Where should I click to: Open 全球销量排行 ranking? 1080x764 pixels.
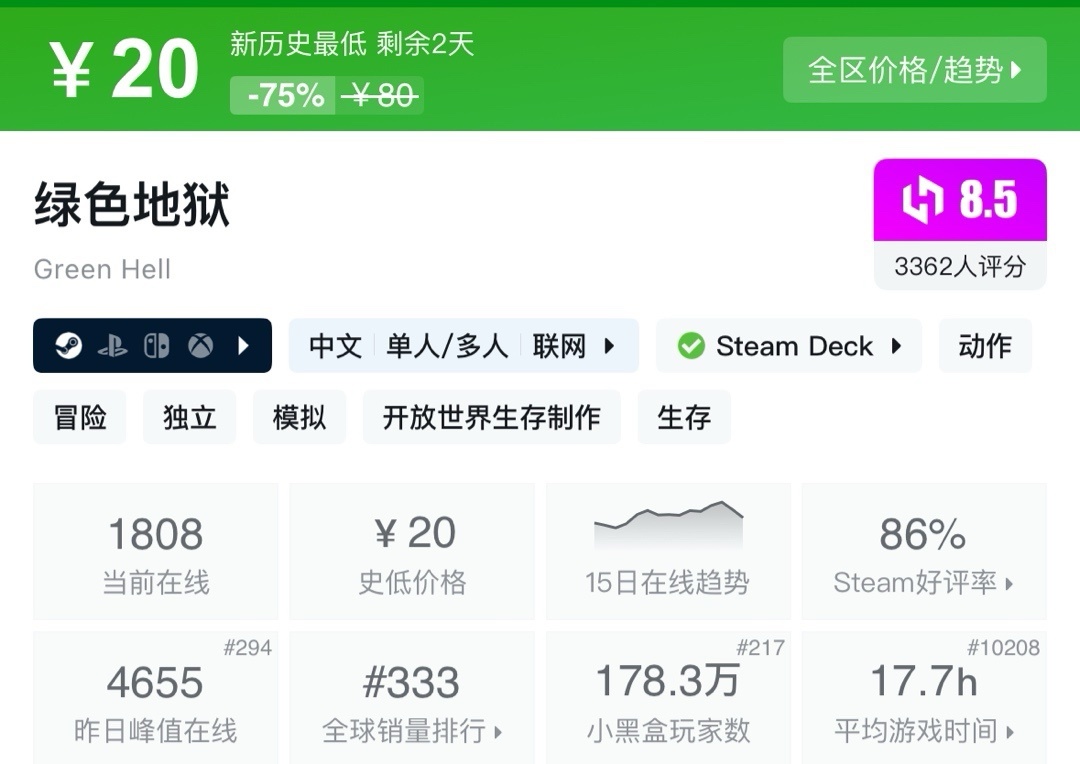tap(412, 698)
